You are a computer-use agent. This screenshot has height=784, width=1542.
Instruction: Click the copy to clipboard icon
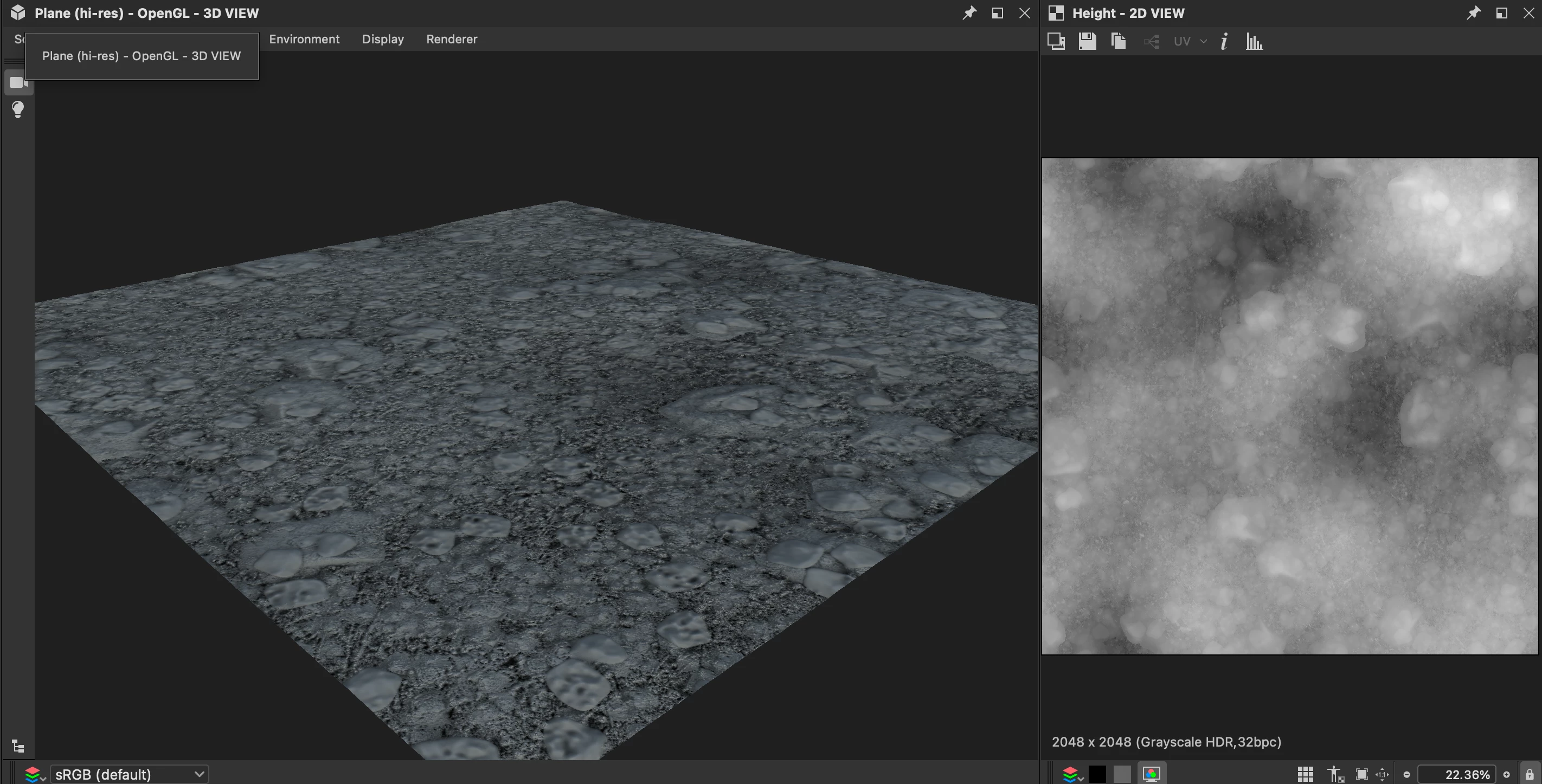click(1118, 41)
